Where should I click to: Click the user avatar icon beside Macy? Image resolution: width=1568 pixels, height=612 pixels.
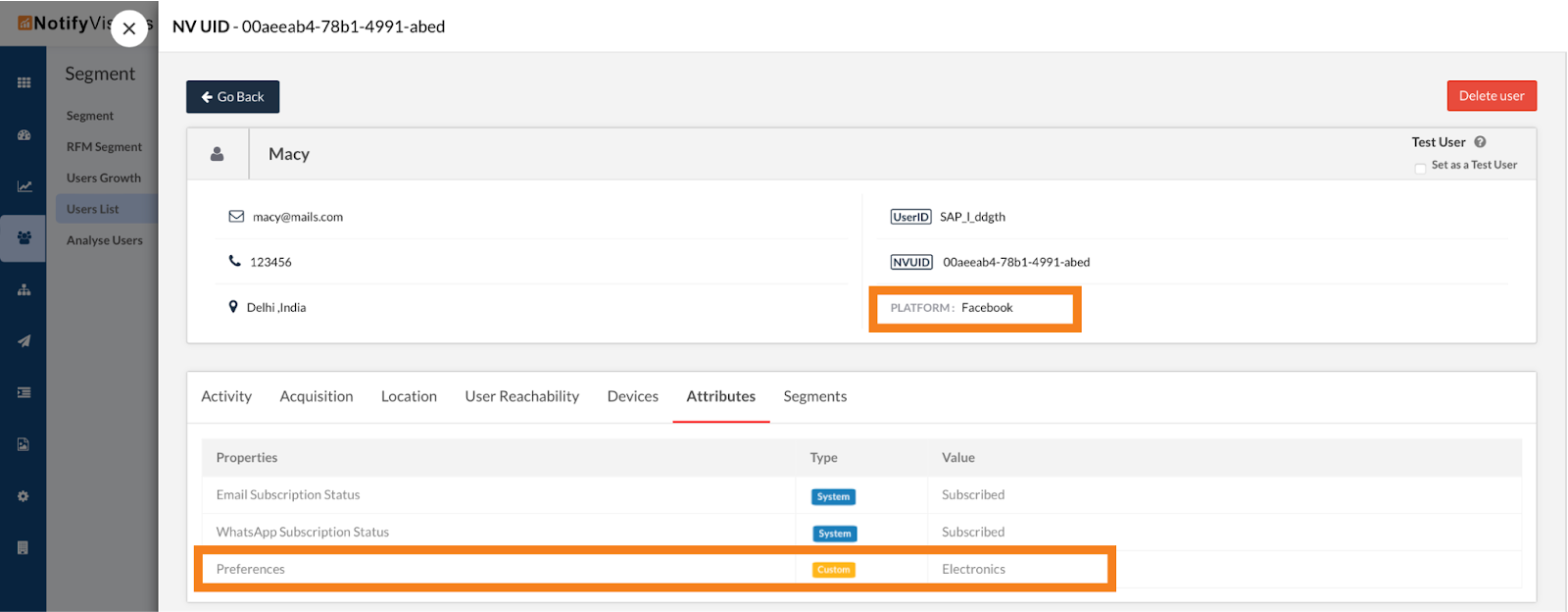[218, 154]
